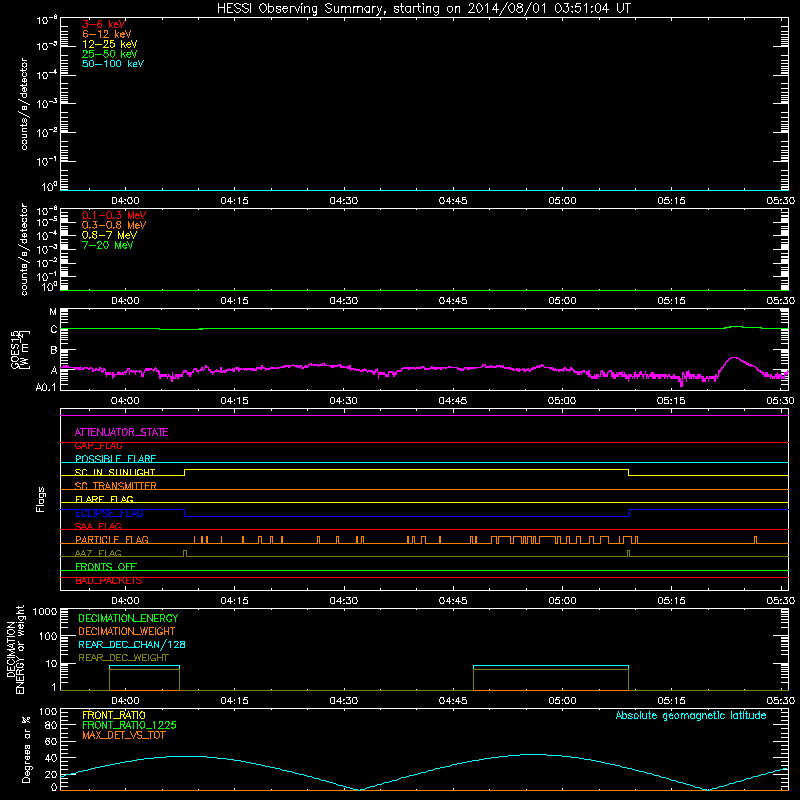This screenshot has height=800, width=800.
Task: Click the ATTENUATOR_STATE flag label
Action: [x=121, y=433]
